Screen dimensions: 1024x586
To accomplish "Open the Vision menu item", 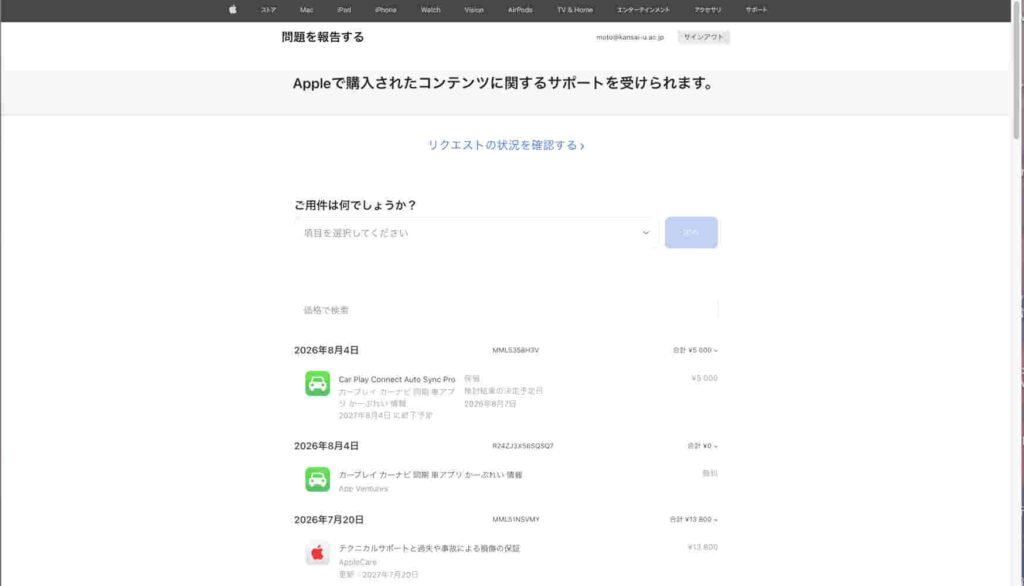I will 474,10.
